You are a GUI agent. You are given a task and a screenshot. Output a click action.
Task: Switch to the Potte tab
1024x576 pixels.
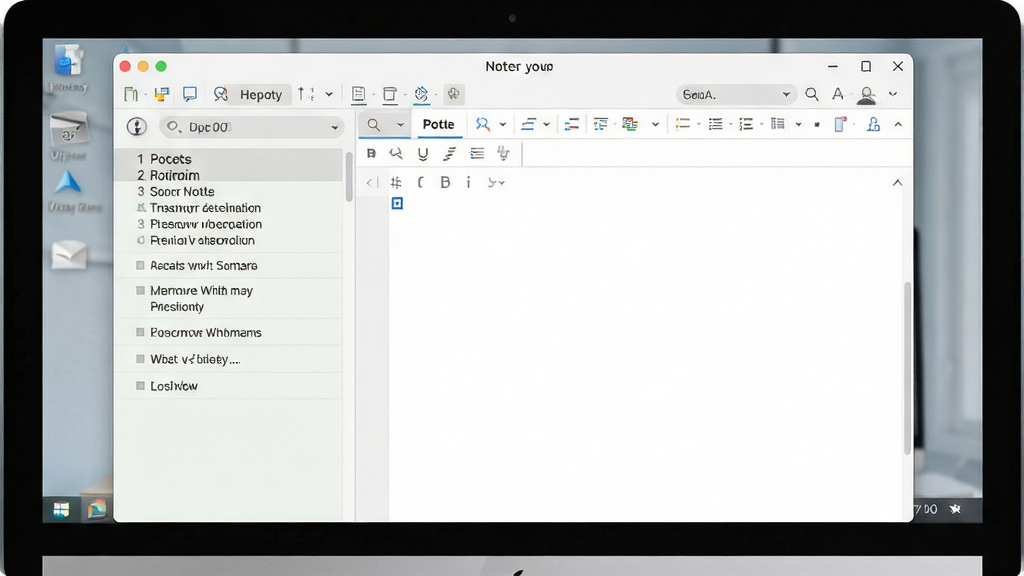438,125
